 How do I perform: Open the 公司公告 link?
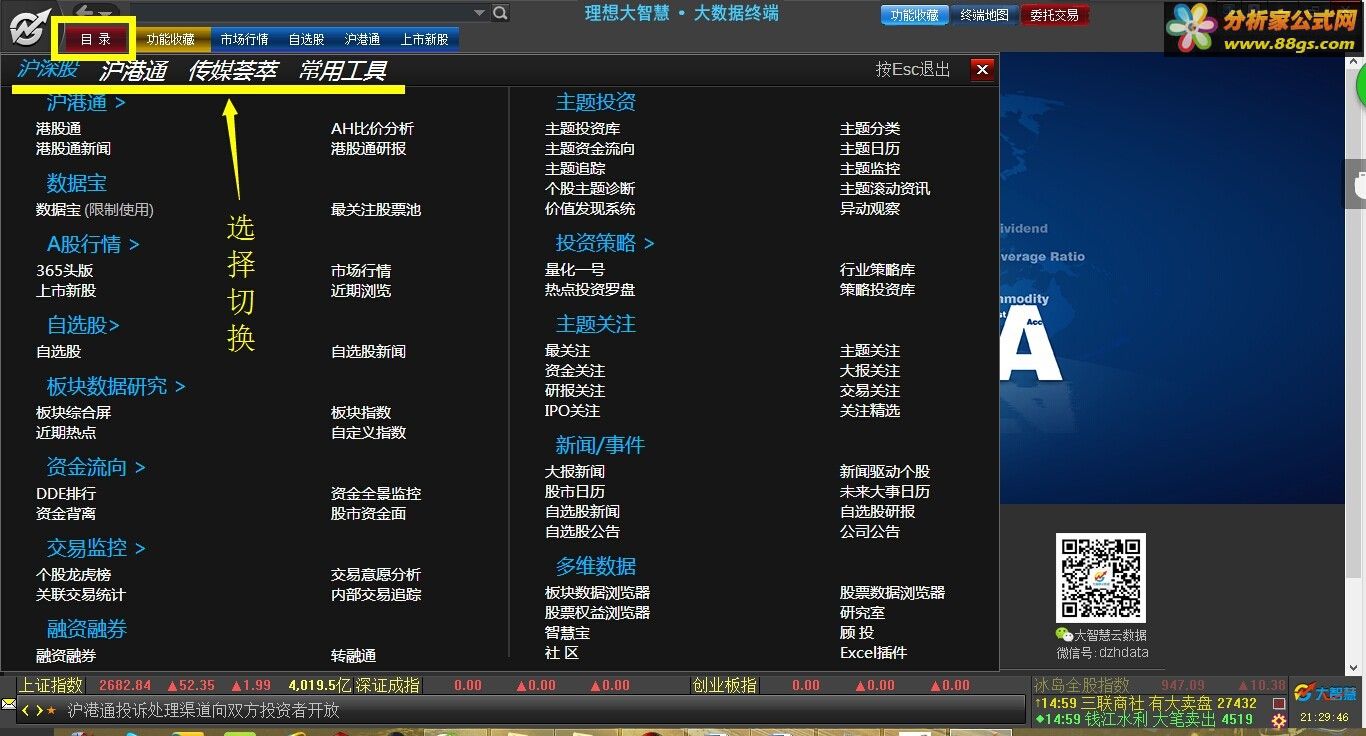(870, 532)
